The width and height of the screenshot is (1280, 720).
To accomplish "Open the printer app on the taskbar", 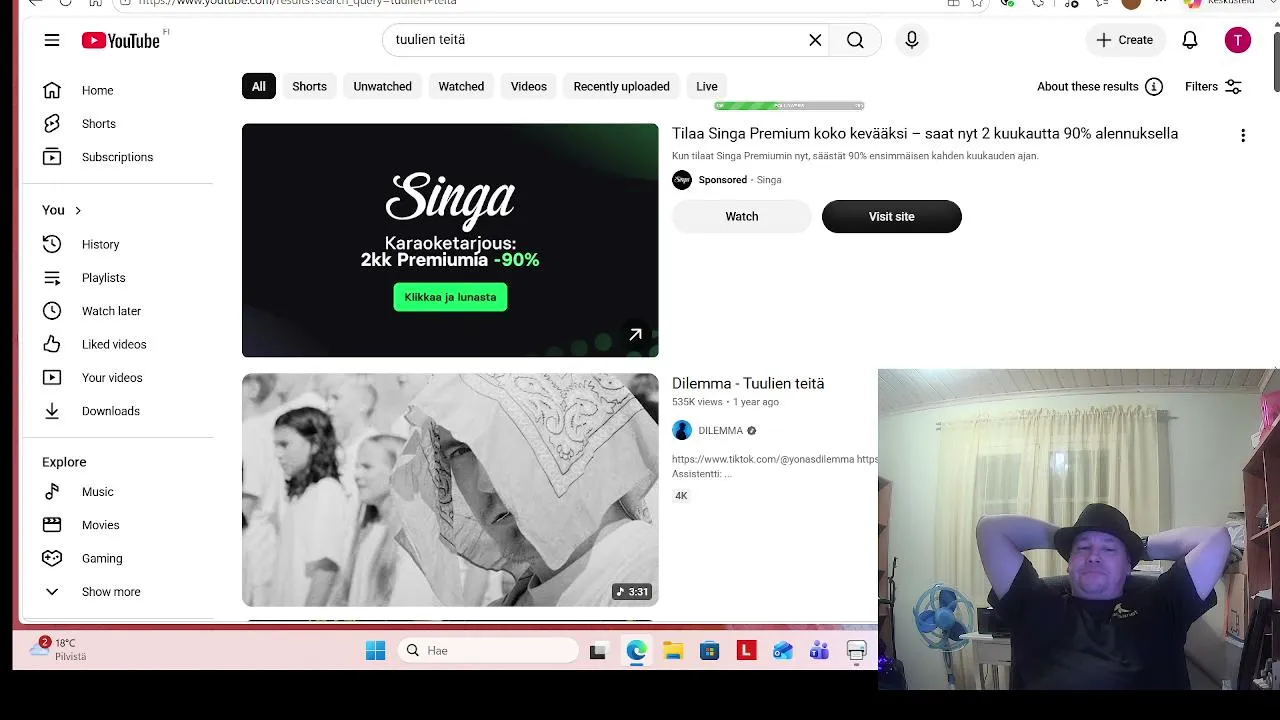I will pyautogui.click(x=856, y=651).
